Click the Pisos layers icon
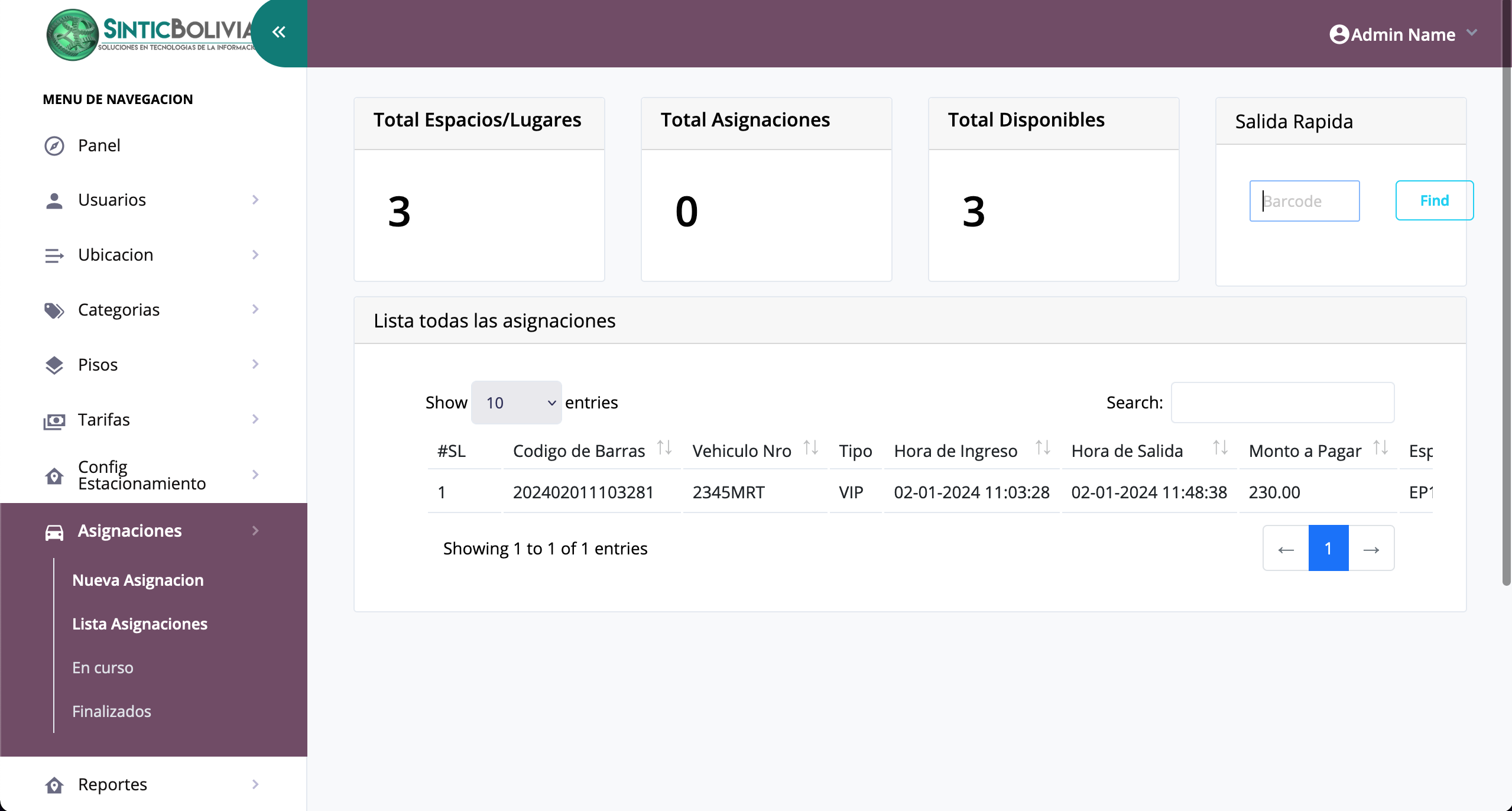 pos(54,365)
